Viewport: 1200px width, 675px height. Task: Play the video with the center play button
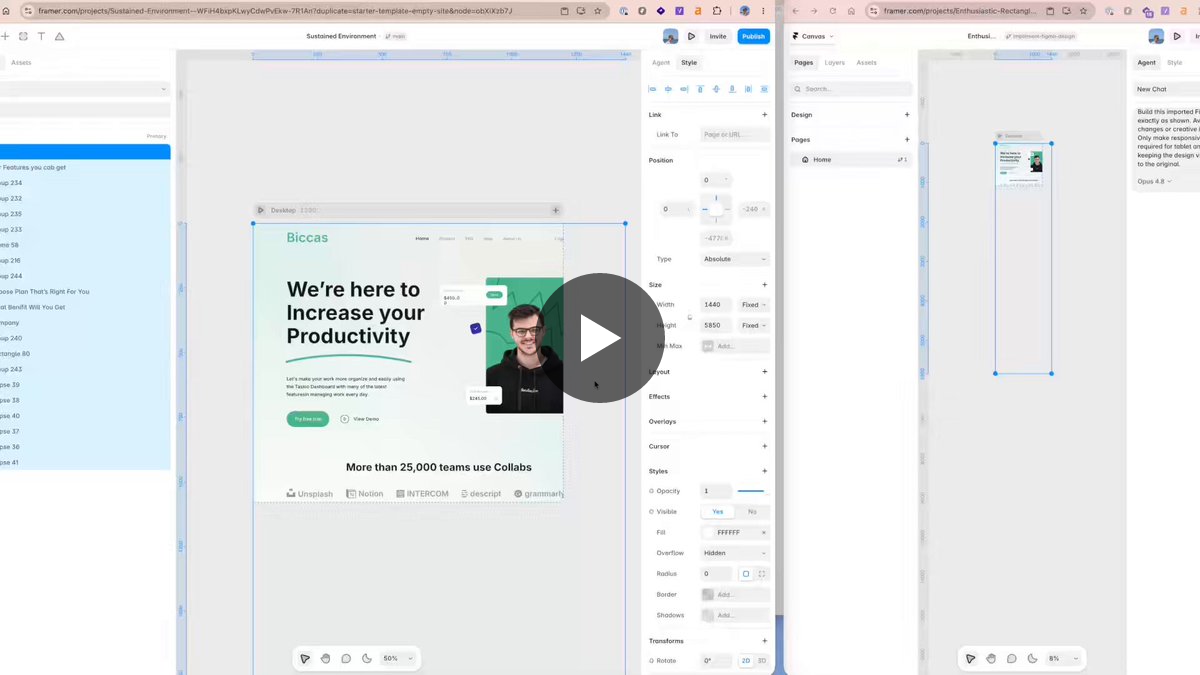[x=599, y=338]
